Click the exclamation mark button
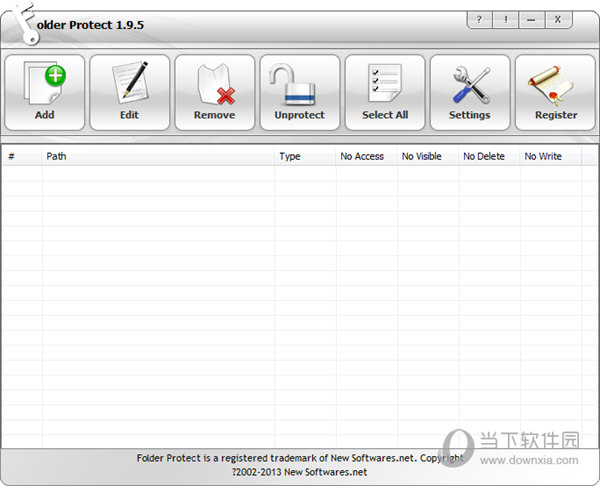The width and height of the screenshot is (600, 486). tap(506, 20)
